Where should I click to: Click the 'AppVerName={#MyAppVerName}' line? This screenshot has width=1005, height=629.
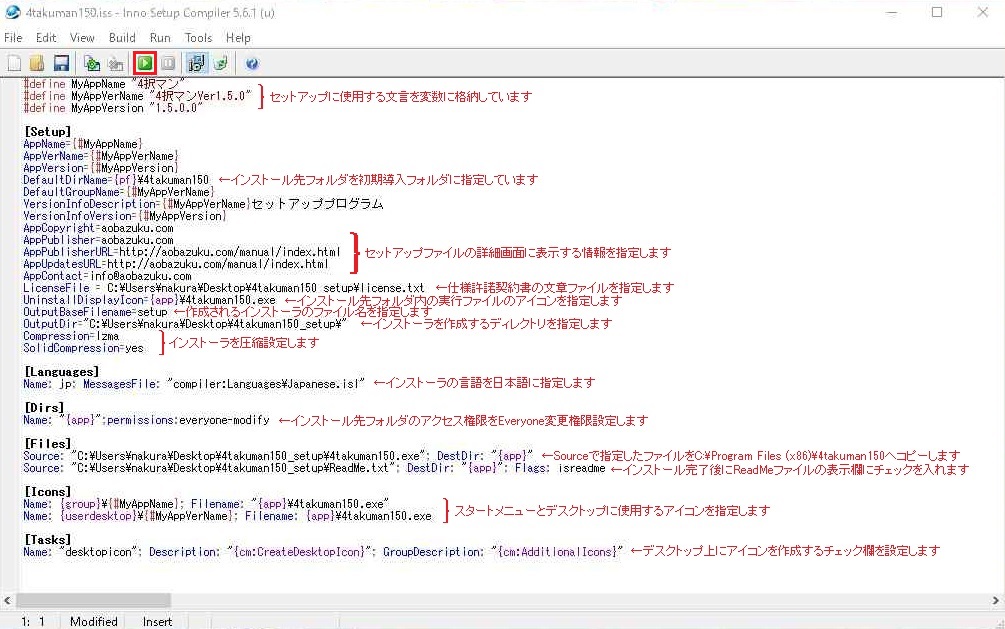click(x=101, y=156)
